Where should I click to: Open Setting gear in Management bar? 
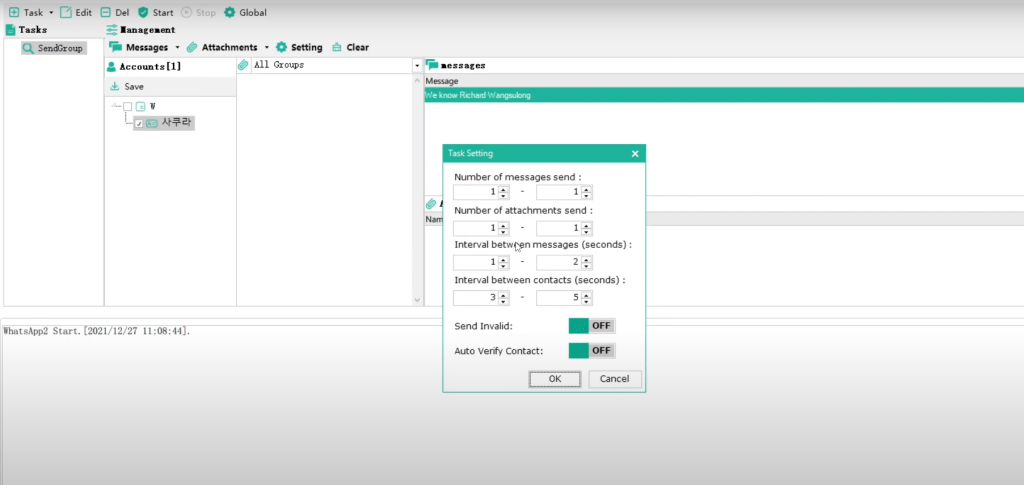coord(281,47)
